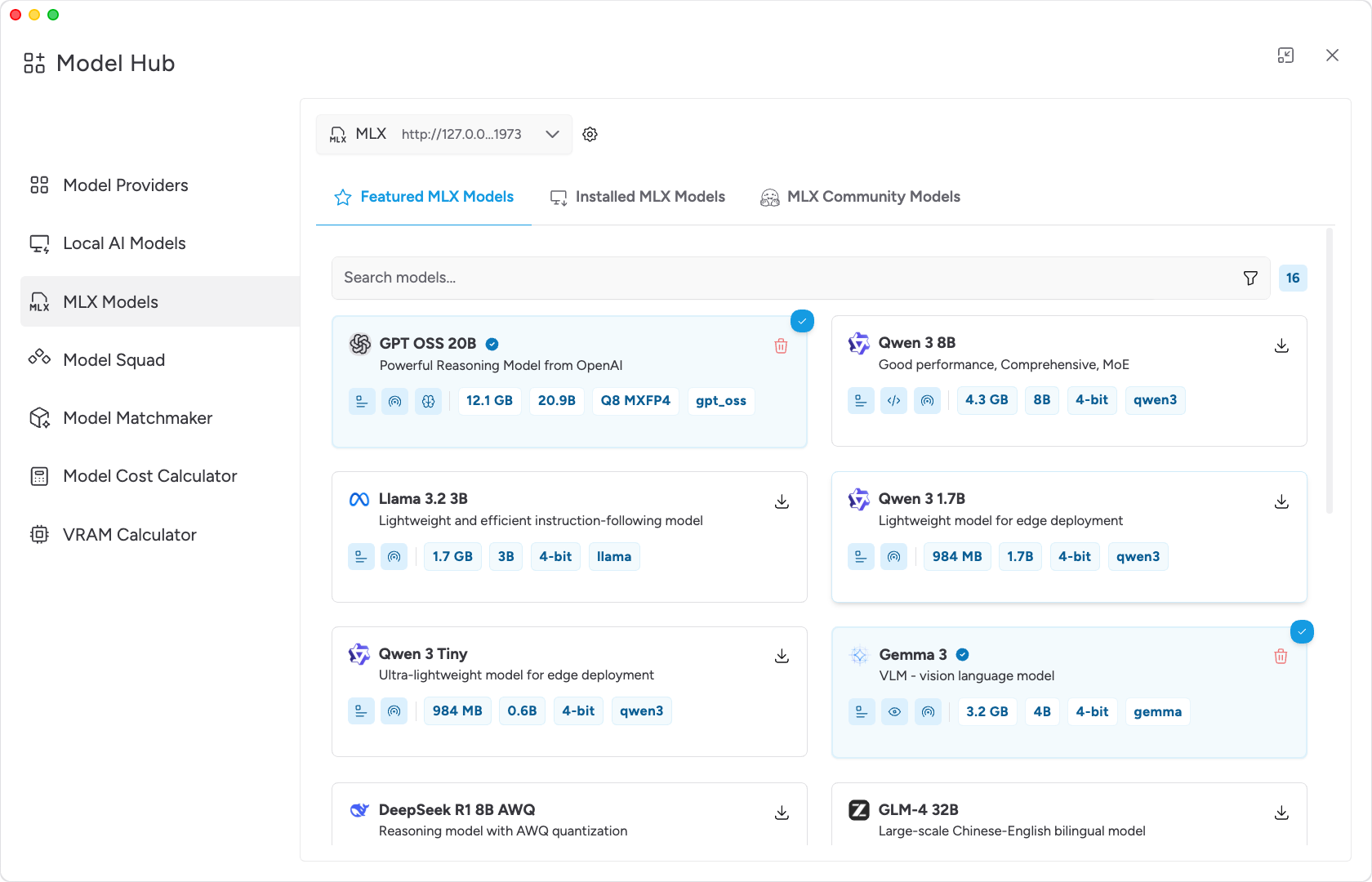The height and width of the screenshot is (882, 1372).
Task: Expand the MLX server address dropdown
Action: pos(552,135)
